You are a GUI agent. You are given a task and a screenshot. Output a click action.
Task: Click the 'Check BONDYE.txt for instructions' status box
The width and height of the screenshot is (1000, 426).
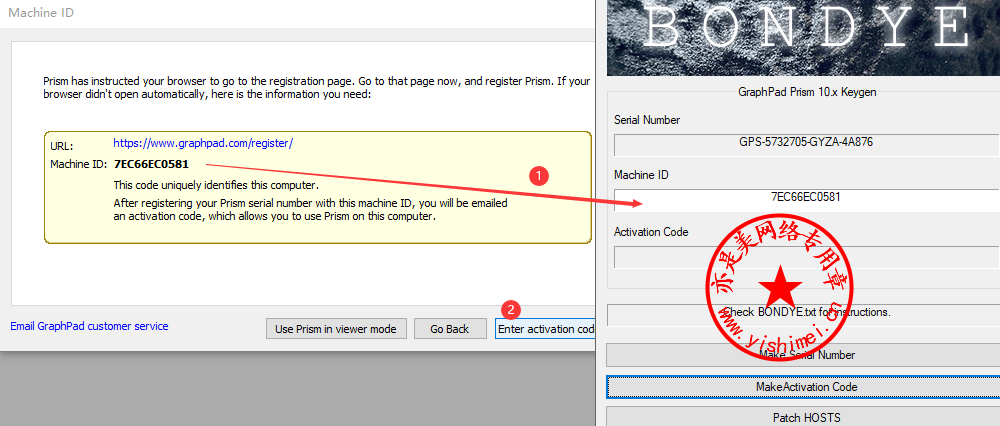pyautogui.click(x=804, y=314)
